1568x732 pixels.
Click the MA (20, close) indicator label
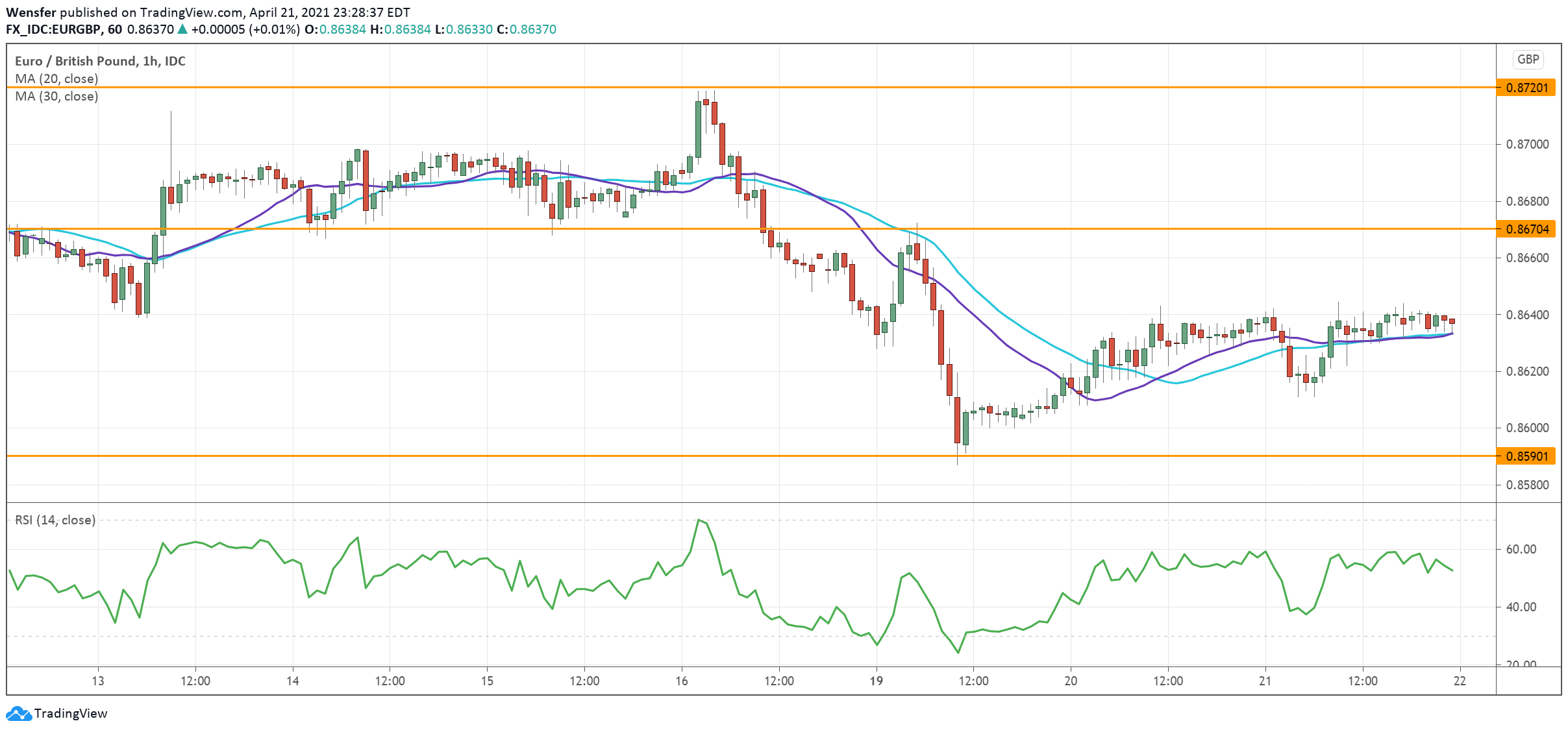56,79
